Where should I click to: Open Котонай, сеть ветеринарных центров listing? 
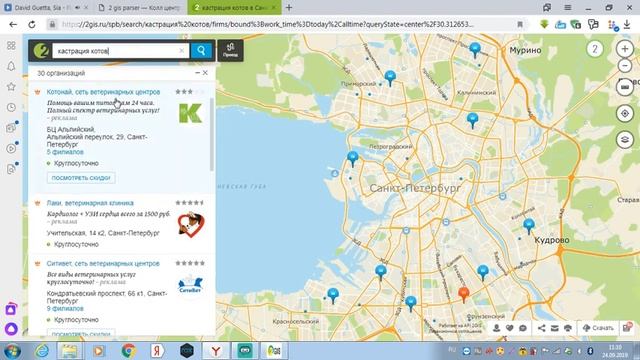pyautogui.click(x=103, y=92)
